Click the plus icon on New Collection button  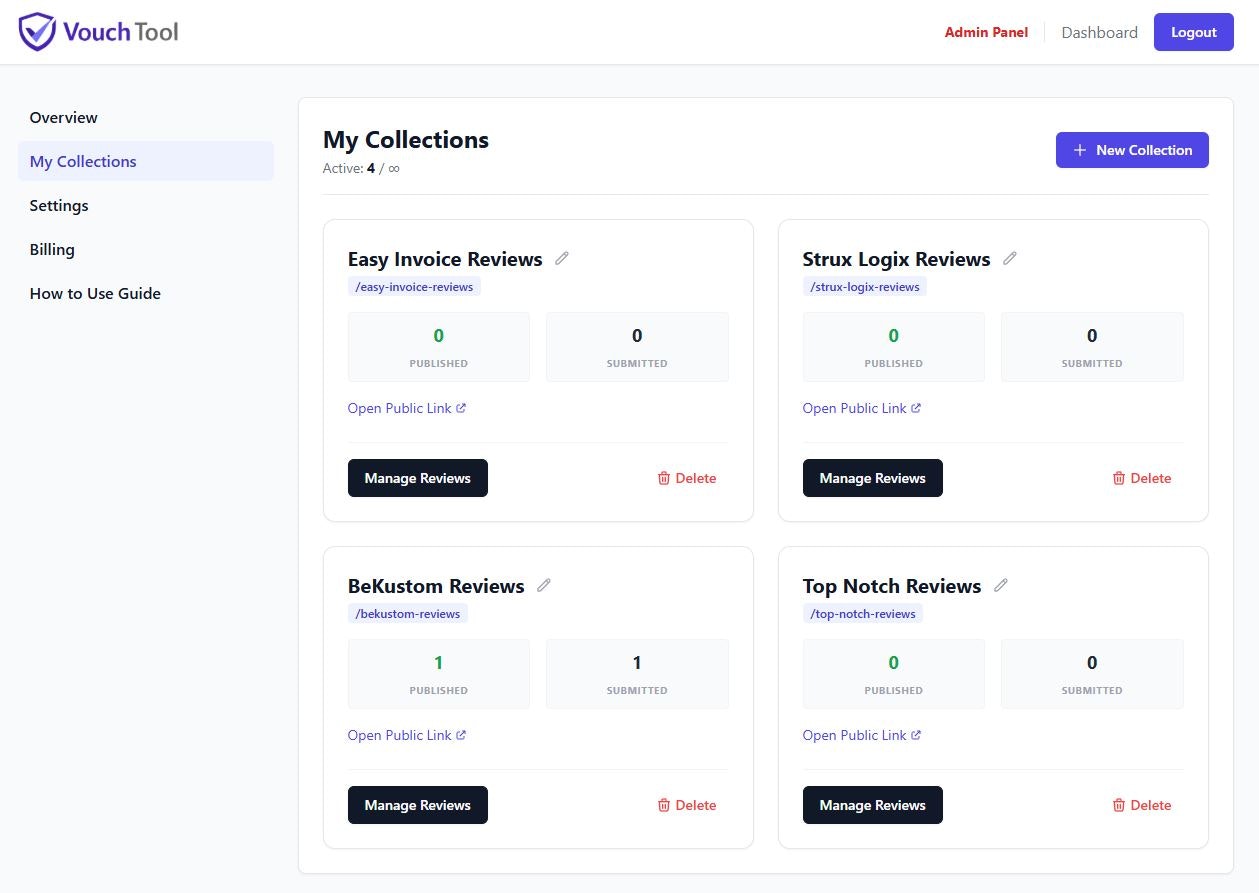(x=1079, y=150)
